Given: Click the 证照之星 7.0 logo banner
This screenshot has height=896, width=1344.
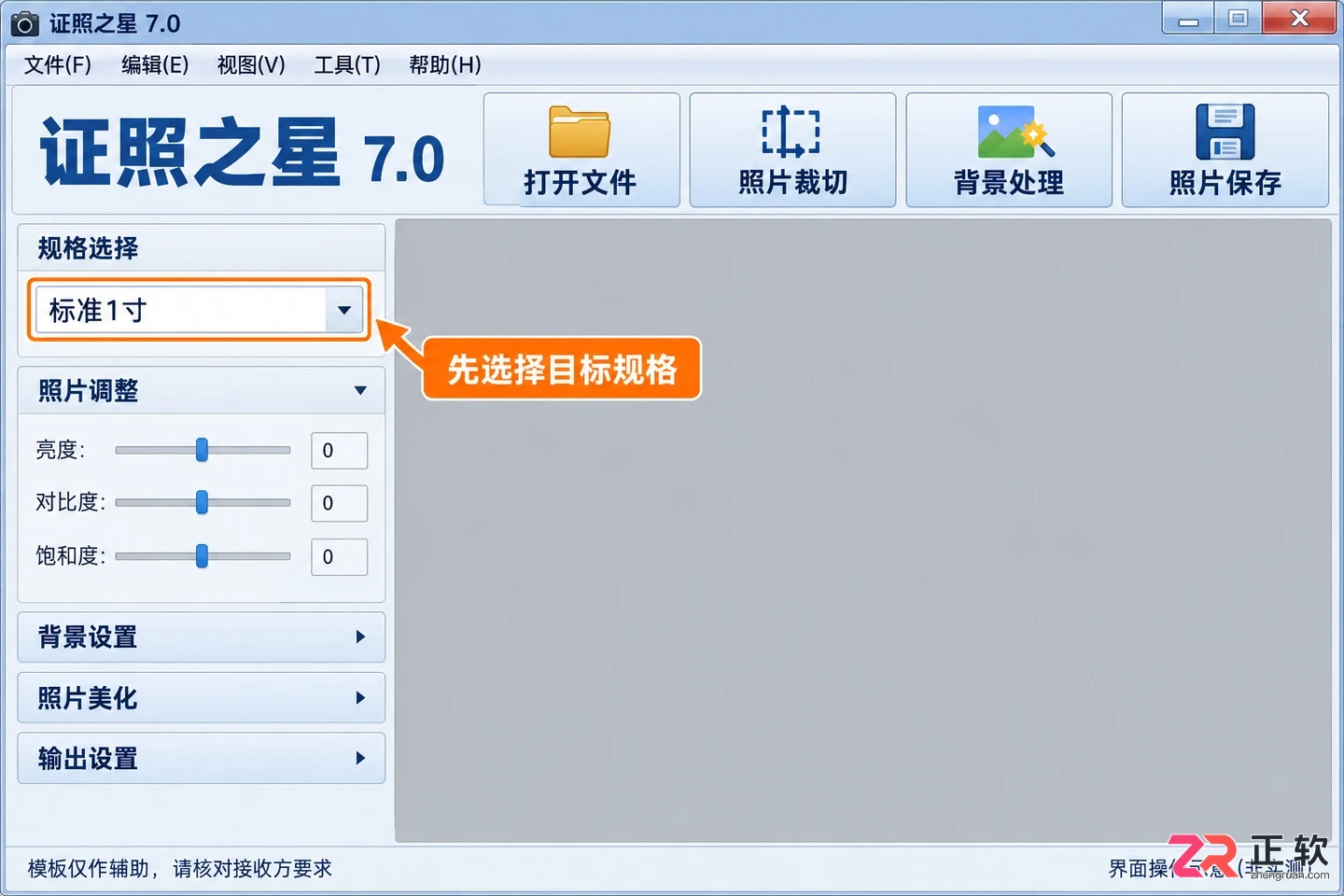Looking at the screenshot, I should click(242, 152).
